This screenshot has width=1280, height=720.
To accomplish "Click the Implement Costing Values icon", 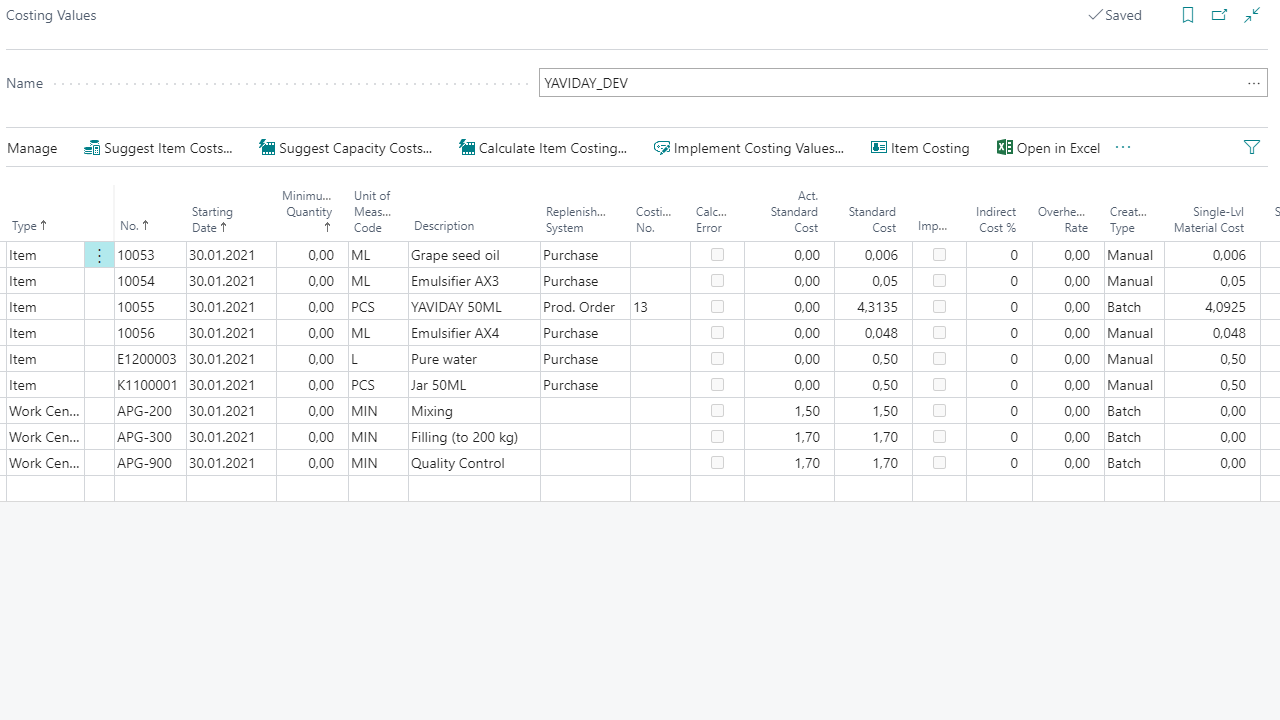I will (x=662, y=148).
